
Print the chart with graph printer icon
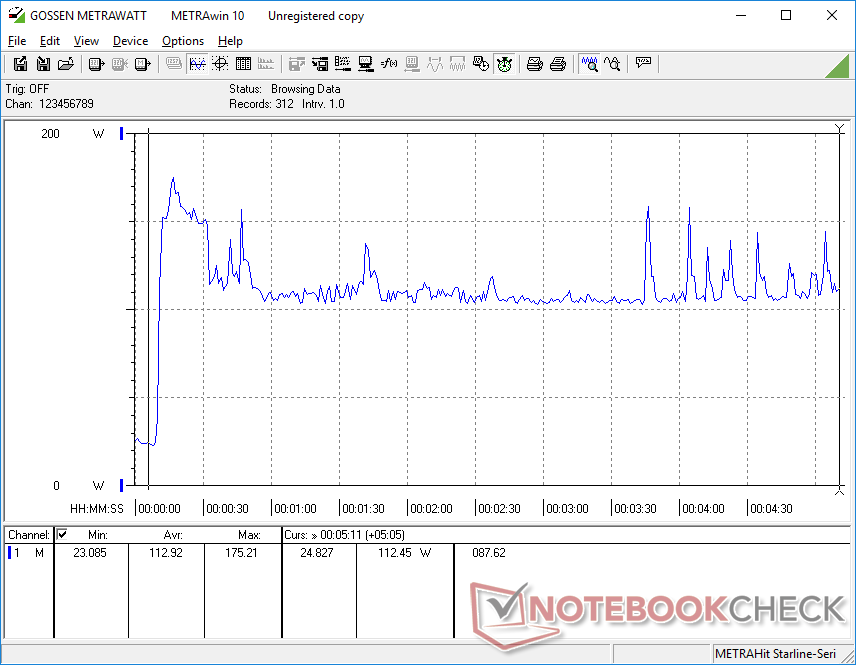click(534, 64)
